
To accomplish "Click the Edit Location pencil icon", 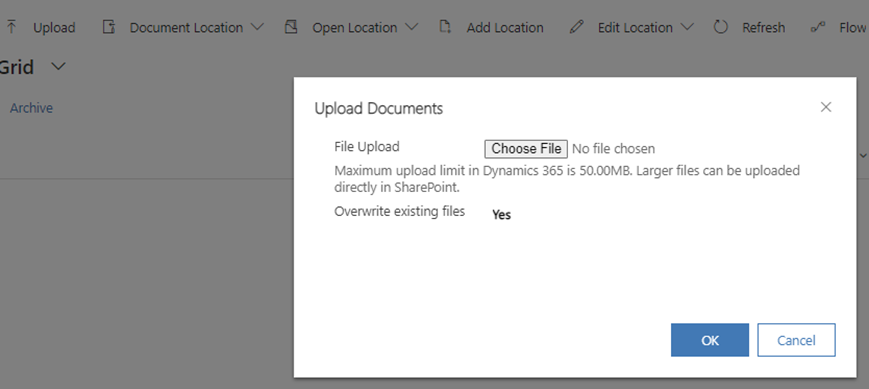I will [x=576, y=27].
